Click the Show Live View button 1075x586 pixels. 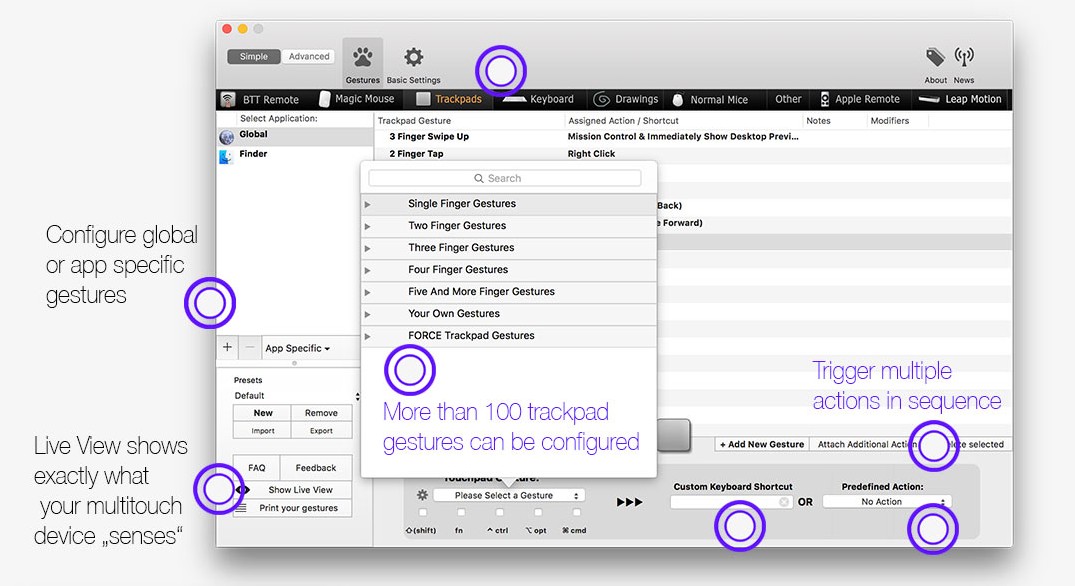click(300, 490)
